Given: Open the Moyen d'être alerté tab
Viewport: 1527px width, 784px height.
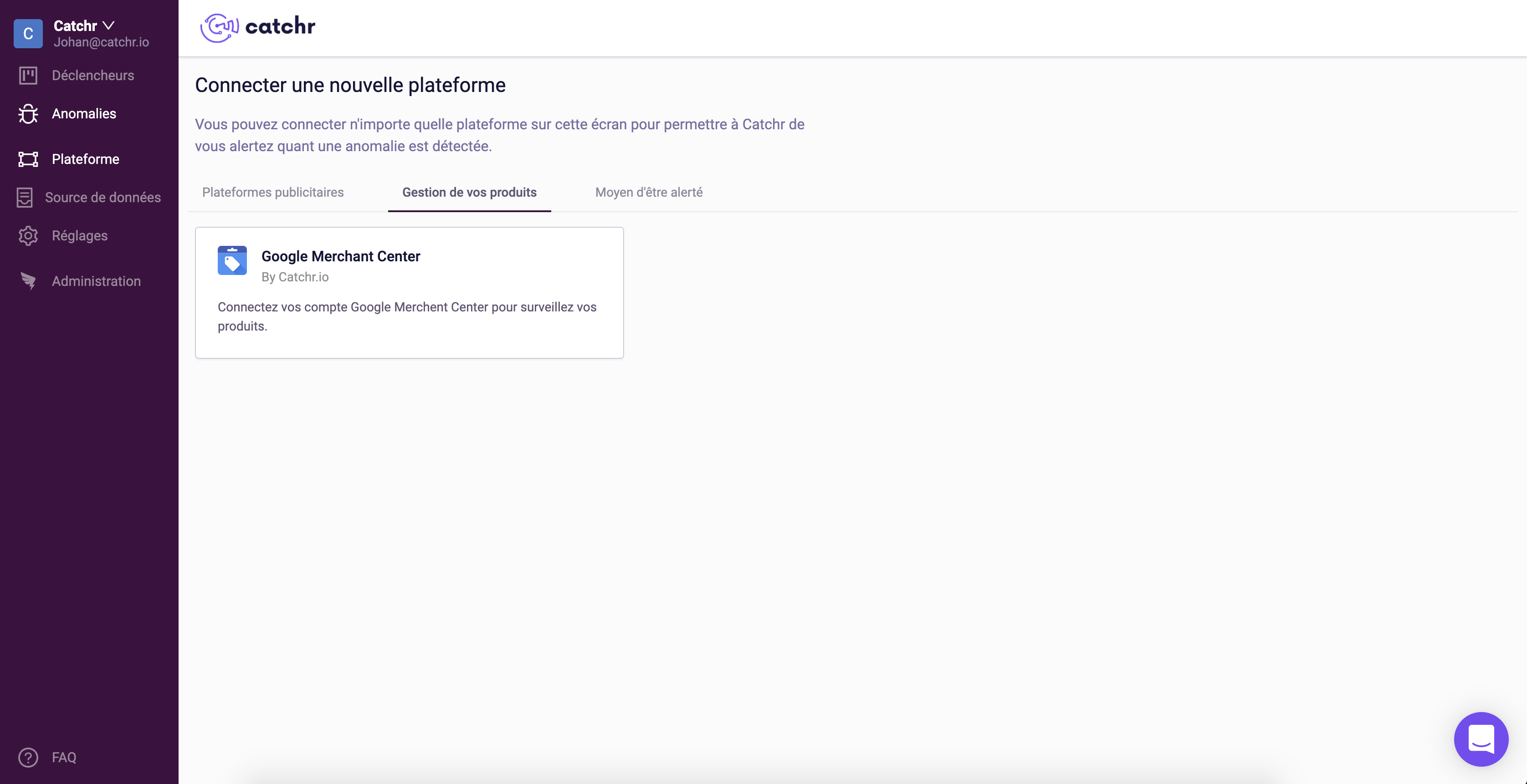Looking at the screenshot, I should (649, 192).
